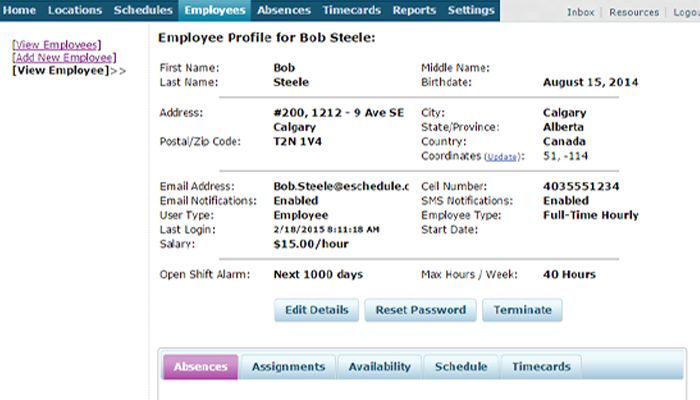Open the Schedule tab below profile

click(461, 367)
